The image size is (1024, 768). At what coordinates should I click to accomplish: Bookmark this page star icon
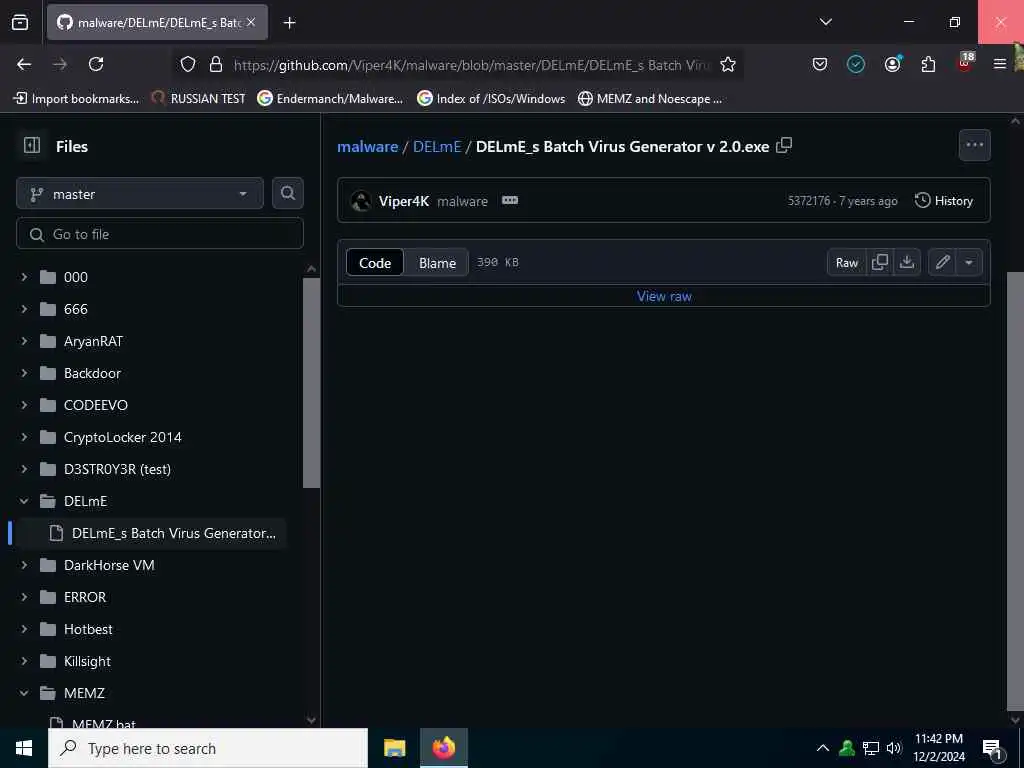point(728,64)
